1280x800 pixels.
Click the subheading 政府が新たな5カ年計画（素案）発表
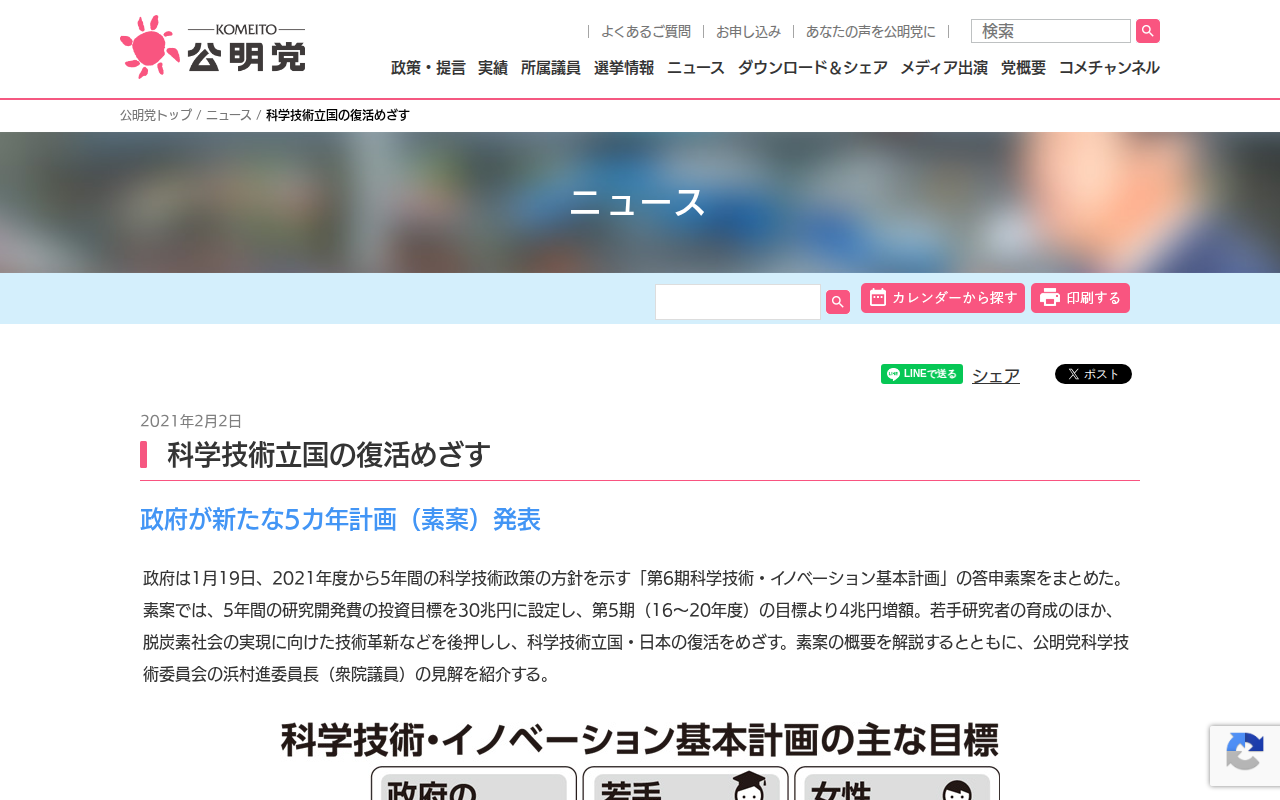tap(340, 520)
